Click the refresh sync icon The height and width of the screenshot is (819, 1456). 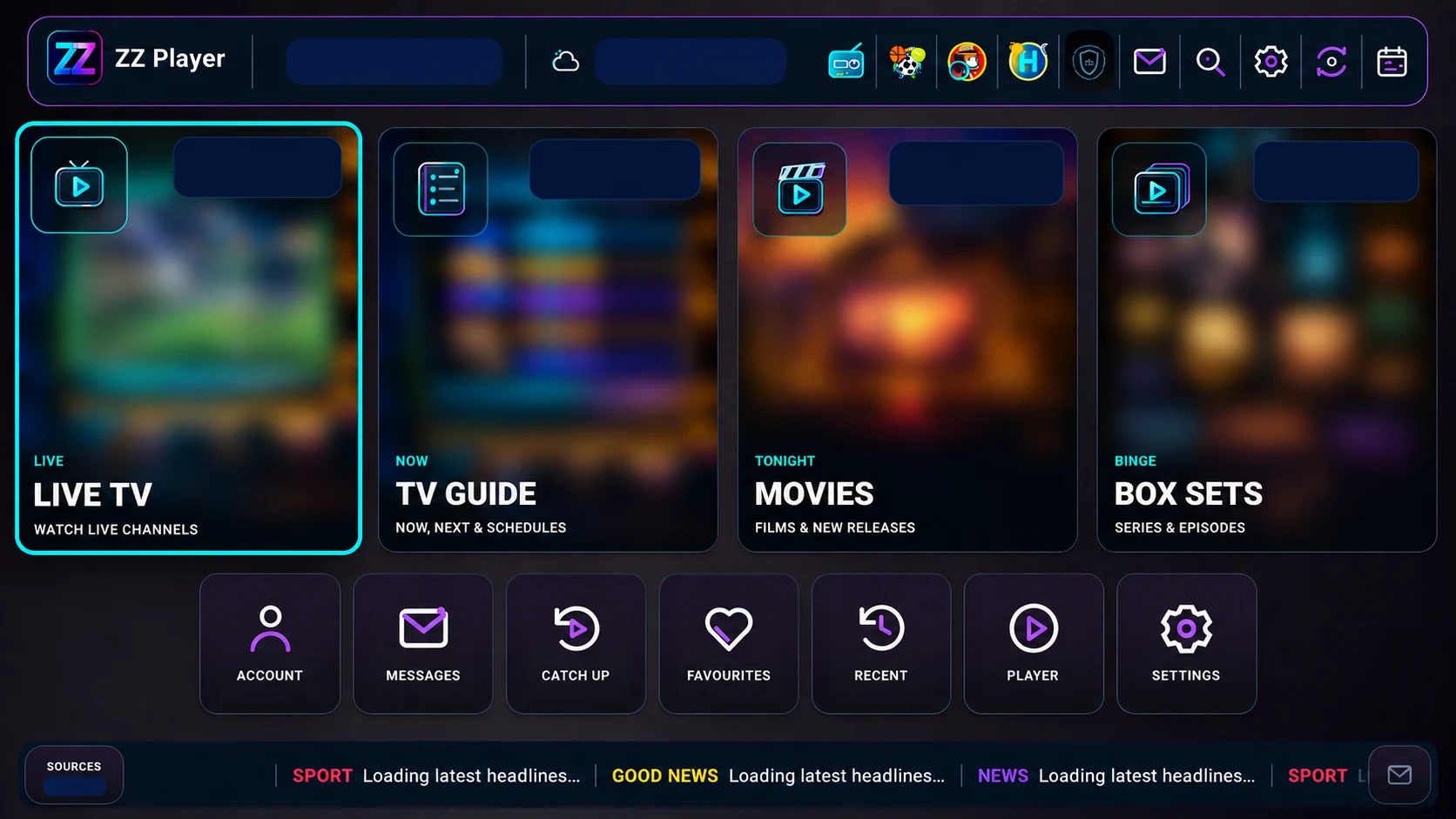tap(1331, 62)
